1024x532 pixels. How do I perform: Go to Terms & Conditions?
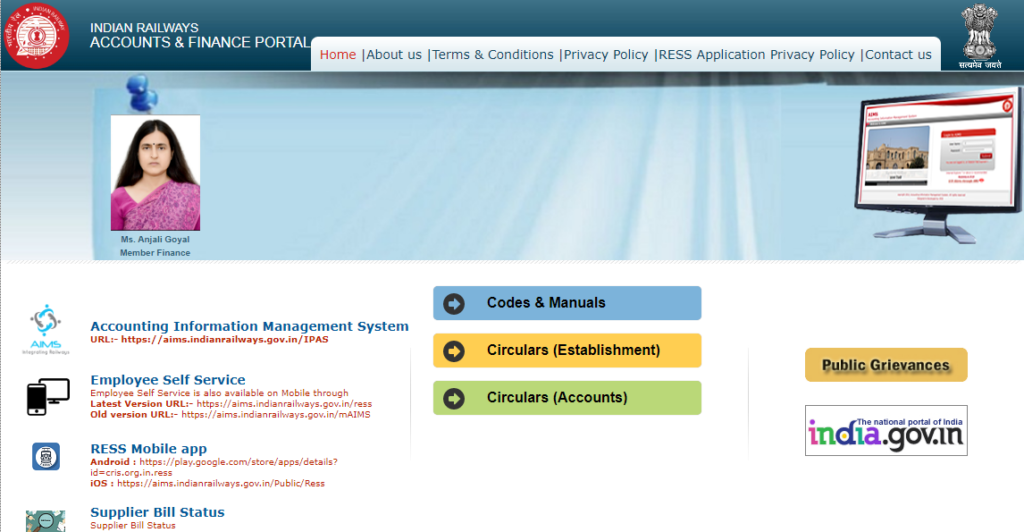pos(492,55)
